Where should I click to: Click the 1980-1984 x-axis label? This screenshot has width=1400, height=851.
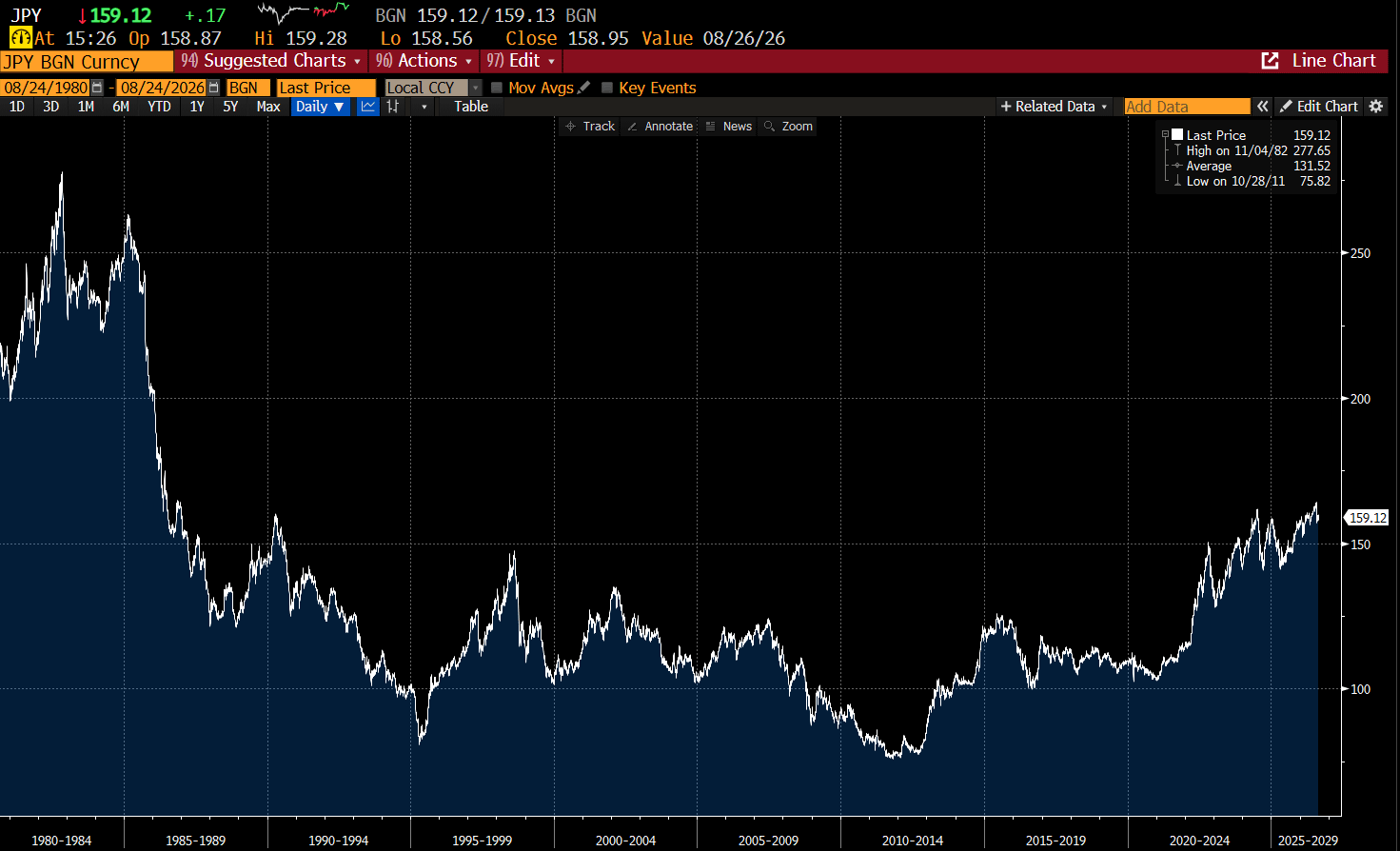pyautogui.click(x=62, y=841)
